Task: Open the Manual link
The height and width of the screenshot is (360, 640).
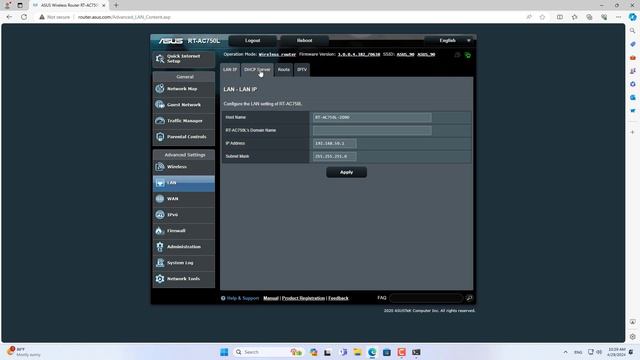Action: click(271, 298)
